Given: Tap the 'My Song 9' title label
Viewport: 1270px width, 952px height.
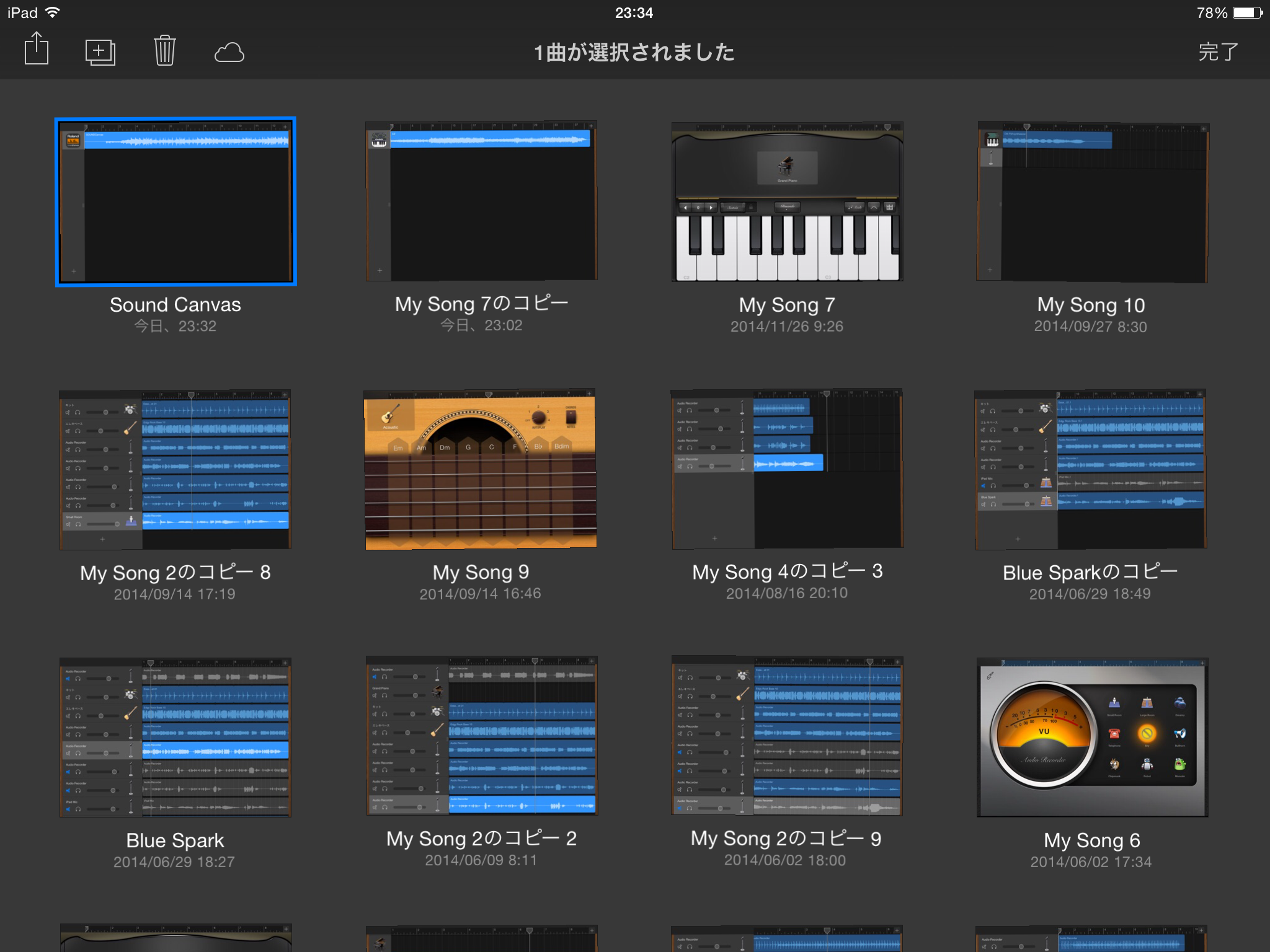Looking at the screenshot, I should pos(481,572).
